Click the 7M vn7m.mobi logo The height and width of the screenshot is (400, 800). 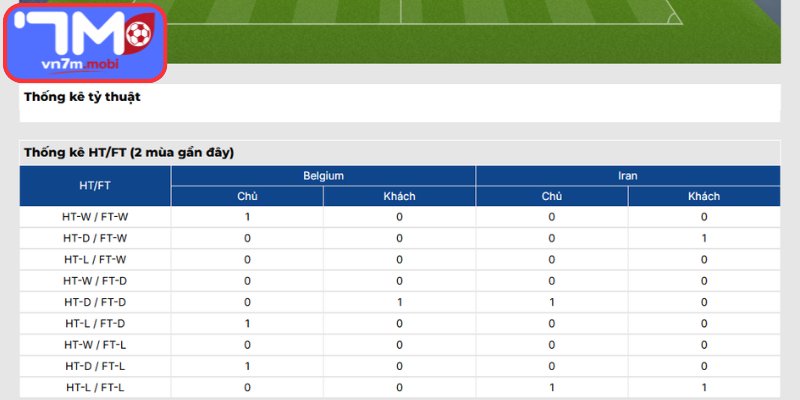(x=85, y=43)
